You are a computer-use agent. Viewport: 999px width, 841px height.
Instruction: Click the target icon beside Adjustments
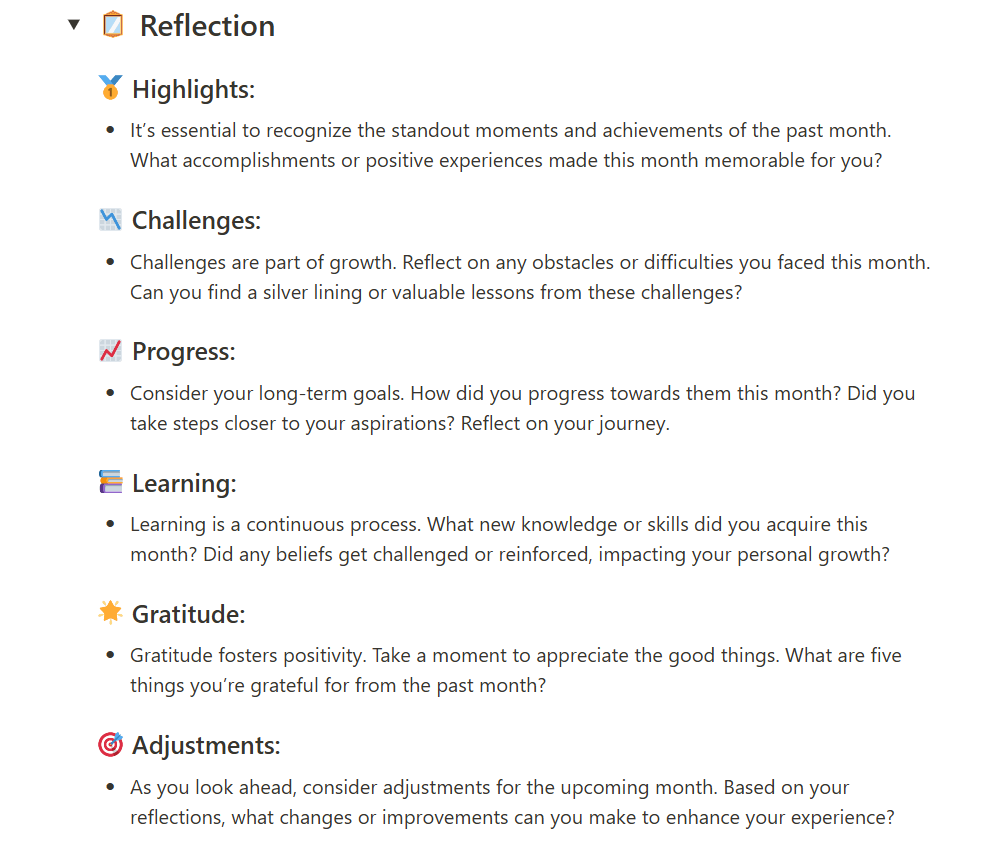[110, 744]
